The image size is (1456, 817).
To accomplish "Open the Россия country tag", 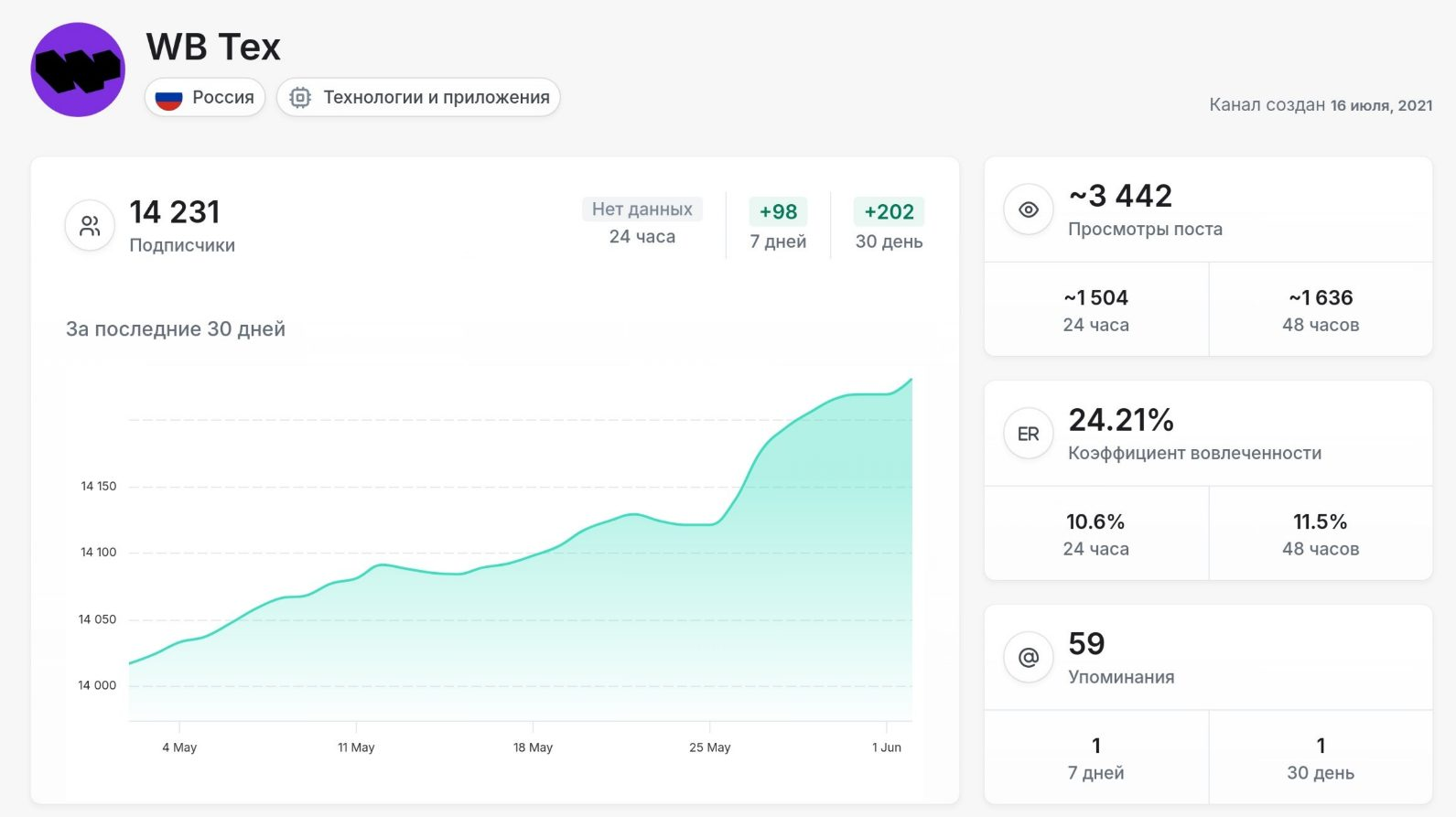I will tap(205, 98).
